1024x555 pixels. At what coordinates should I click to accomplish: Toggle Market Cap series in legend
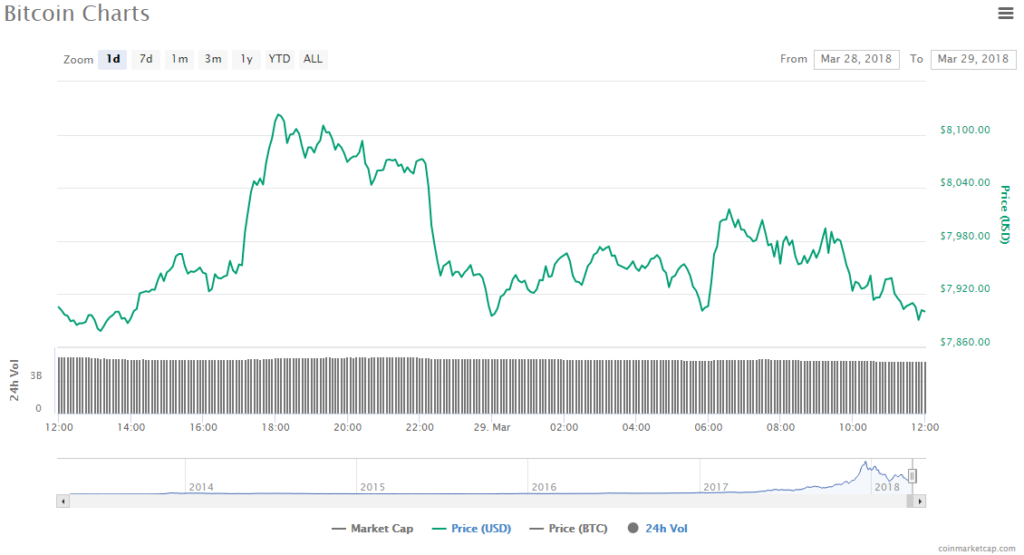[372, 528]
